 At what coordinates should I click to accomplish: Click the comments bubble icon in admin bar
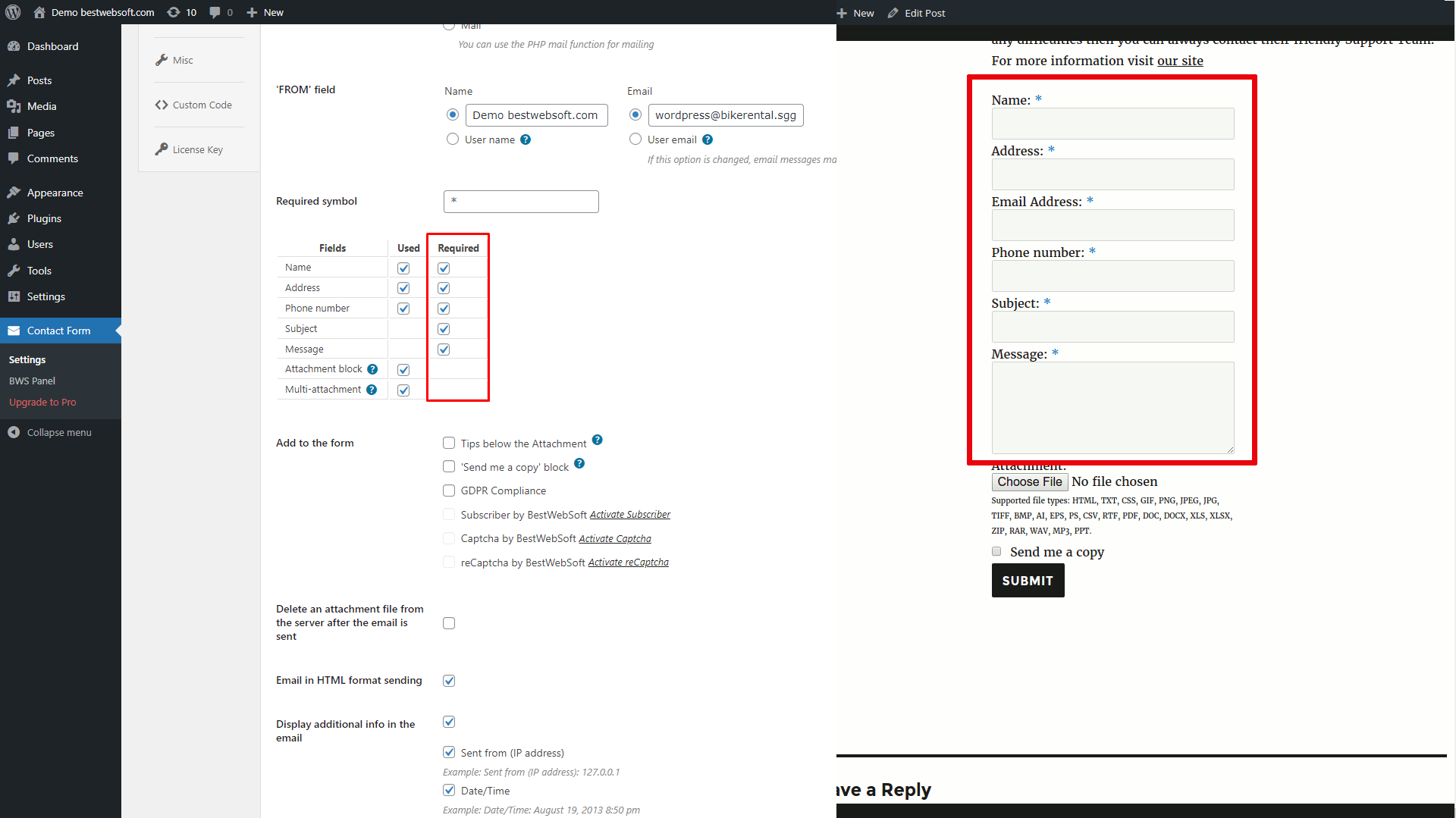pyautogui.click(x=216, y=12)
